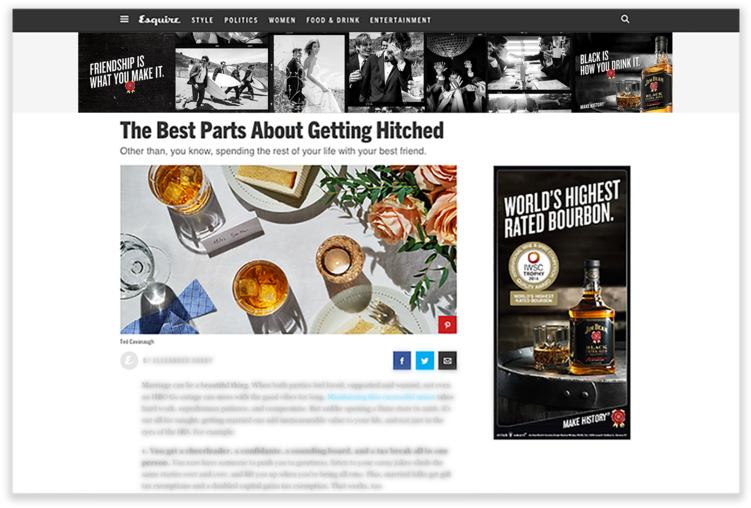The image size is (751, 508).
Task: Click the Esquire logo
Action: tap(159, 20)
